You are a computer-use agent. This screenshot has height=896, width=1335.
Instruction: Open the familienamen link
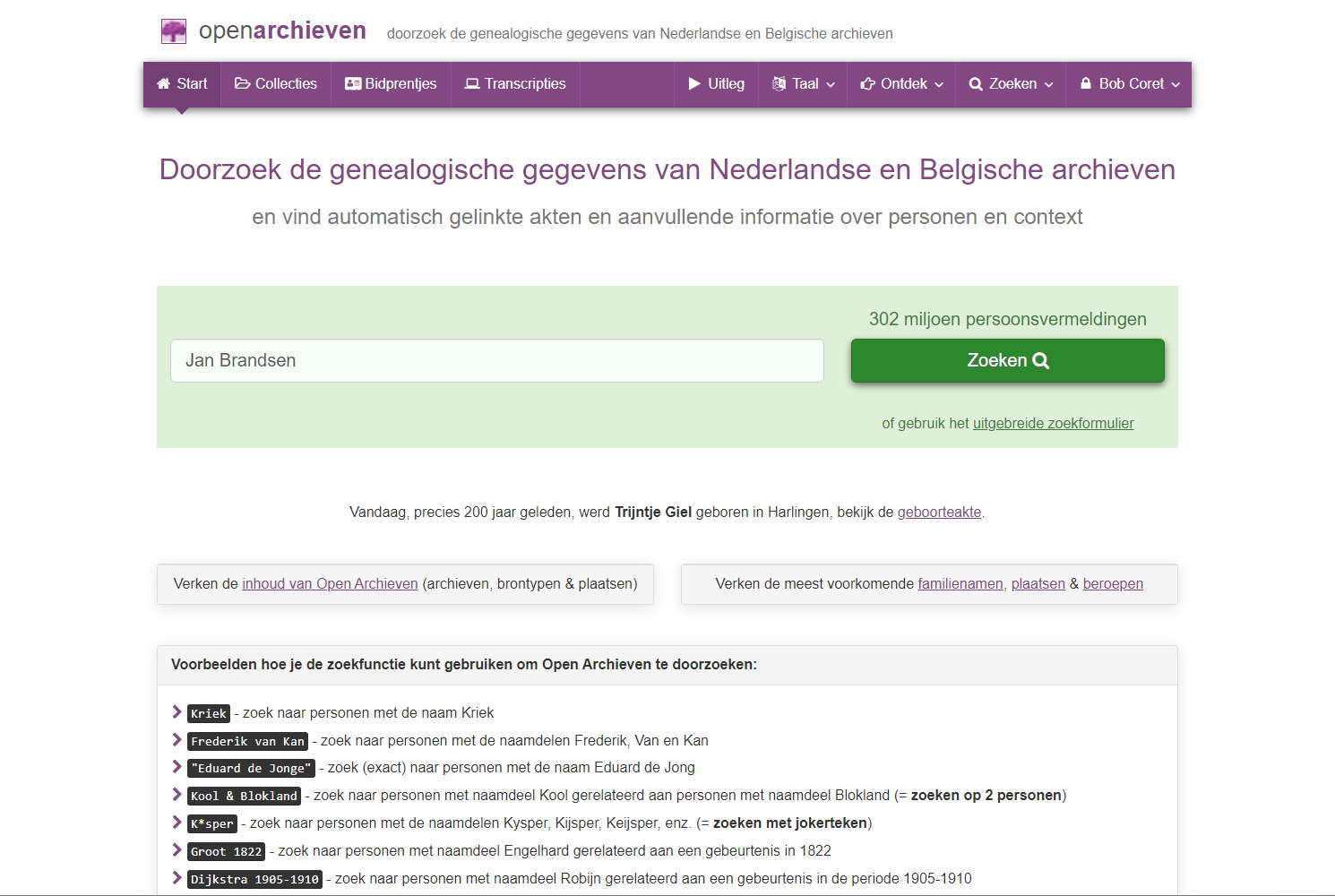(x=960, y=584)
